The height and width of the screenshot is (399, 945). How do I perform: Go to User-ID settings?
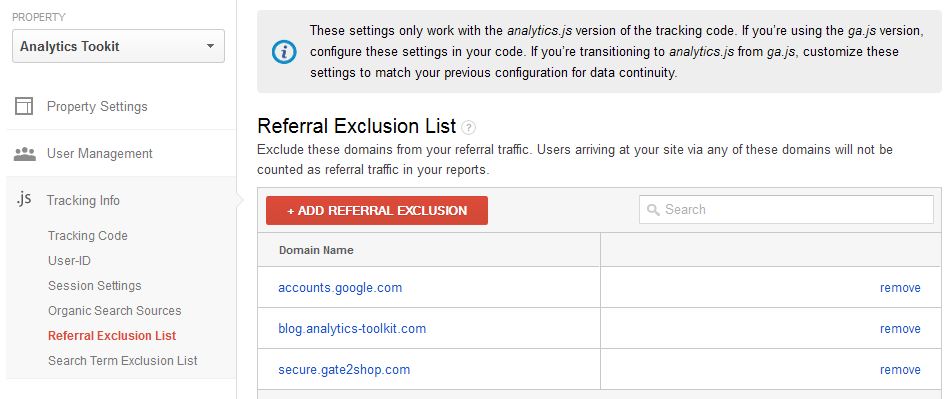(69, 261)
